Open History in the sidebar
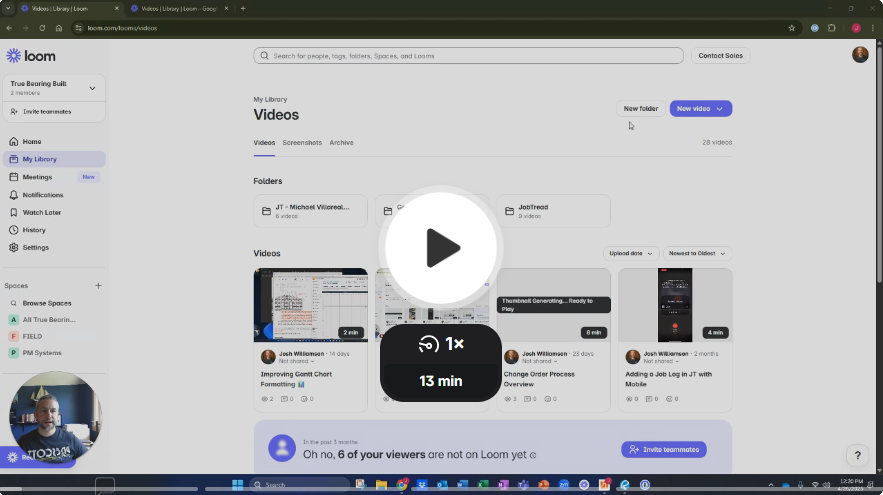883x495 pixels. pos(54,230)
